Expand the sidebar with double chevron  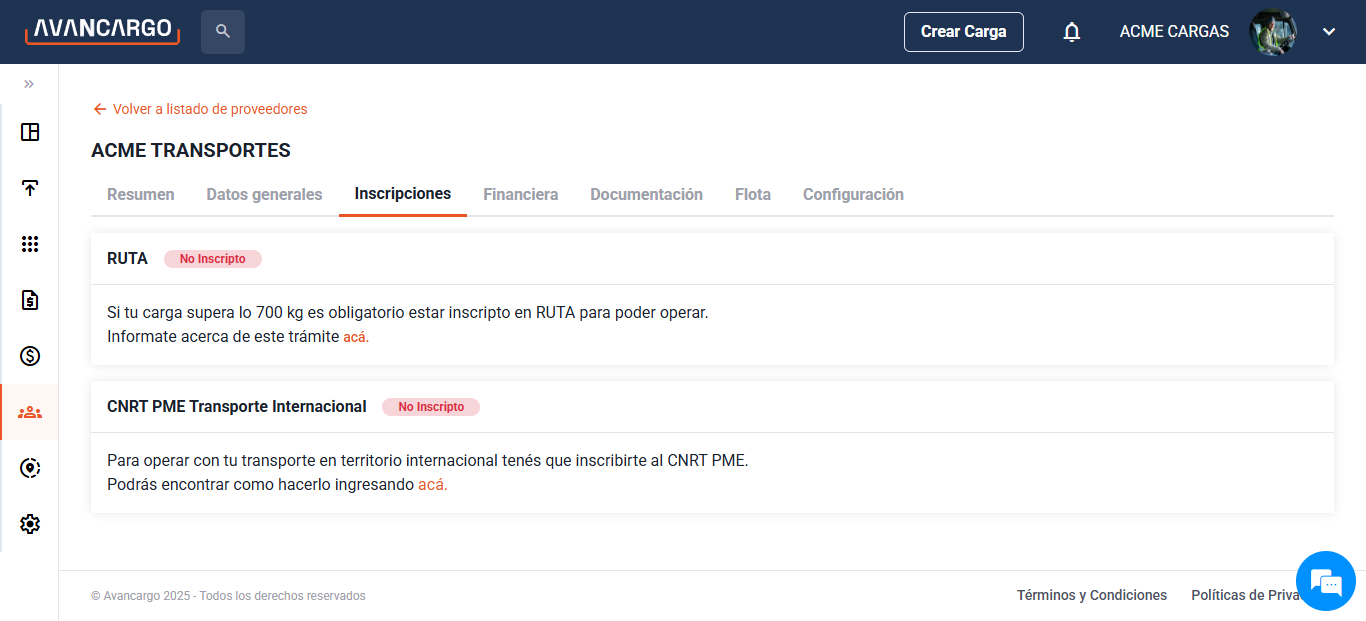pos(29,84)
